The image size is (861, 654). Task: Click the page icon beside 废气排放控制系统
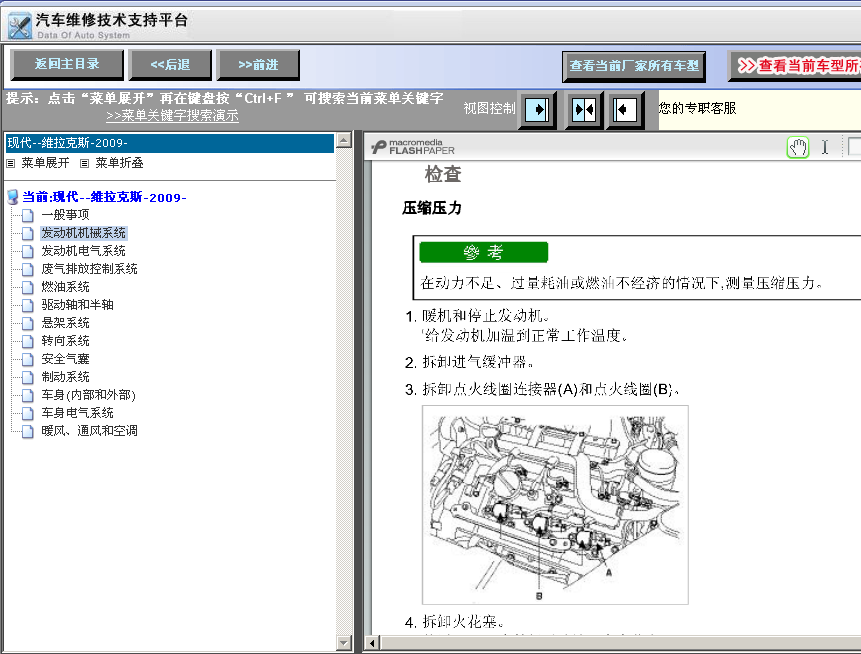pyautogui.click(x=27, y=269)
